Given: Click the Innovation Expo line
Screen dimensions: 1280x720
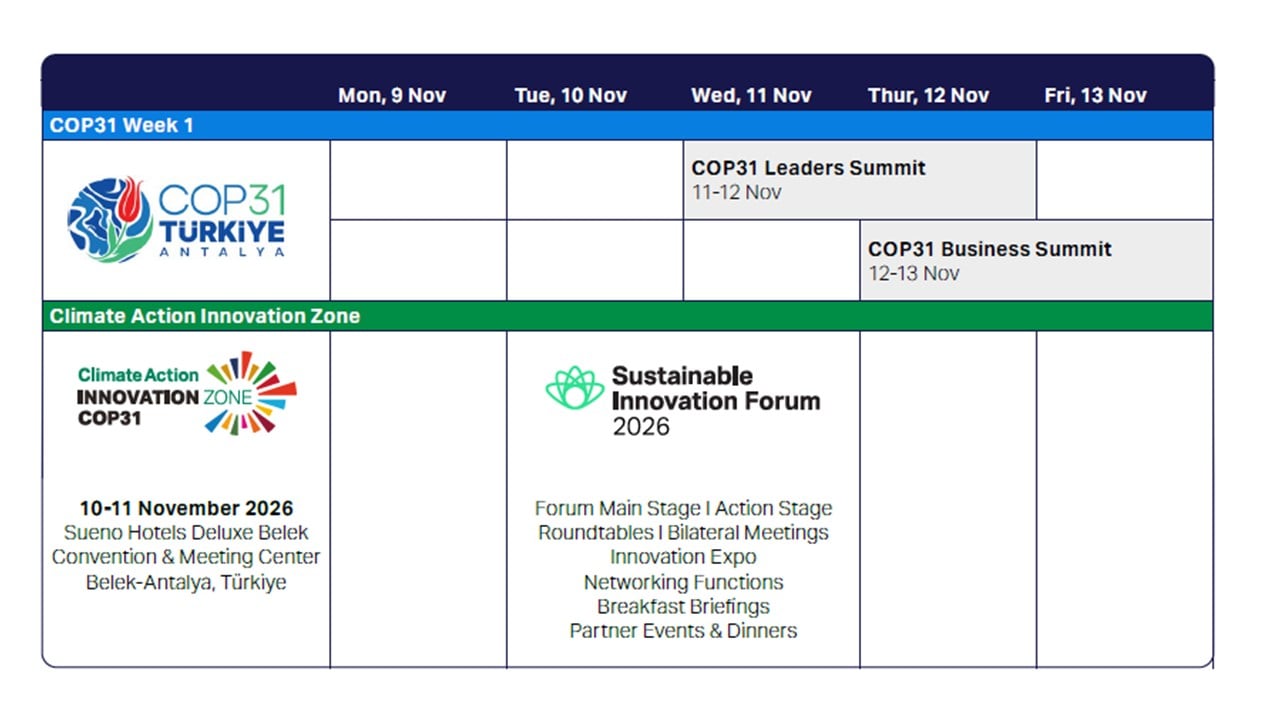Looking at the screenshot, I should (683, 557).
